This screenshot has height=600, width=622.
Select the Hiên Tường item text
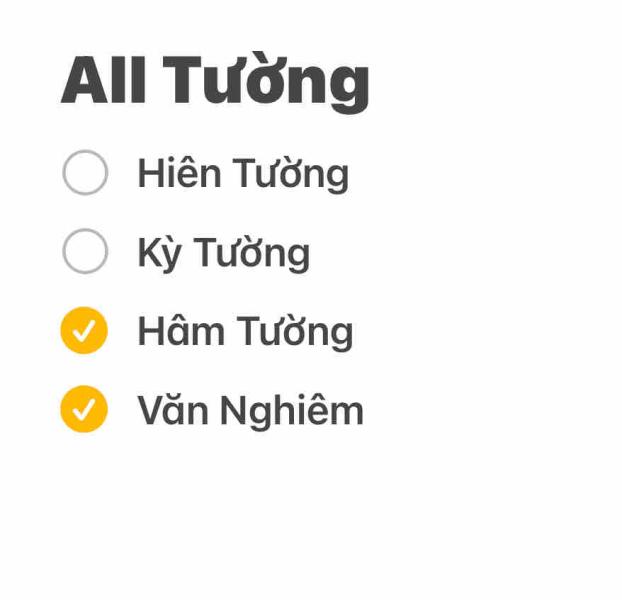[x=243, y=174]
